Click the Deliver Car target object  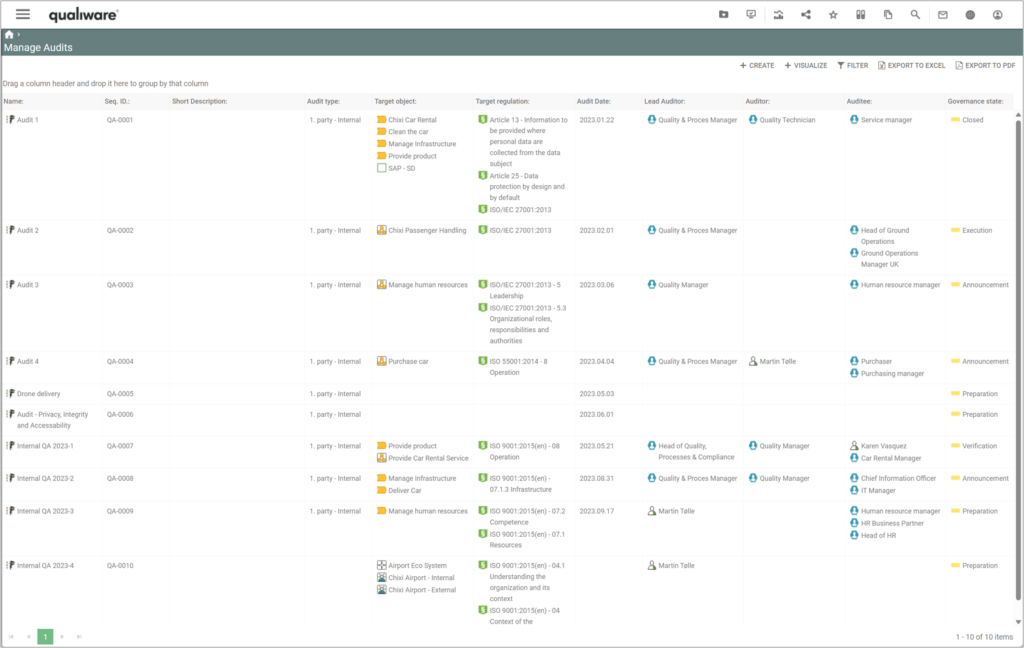pyautogui.click(x=405, y=490)
